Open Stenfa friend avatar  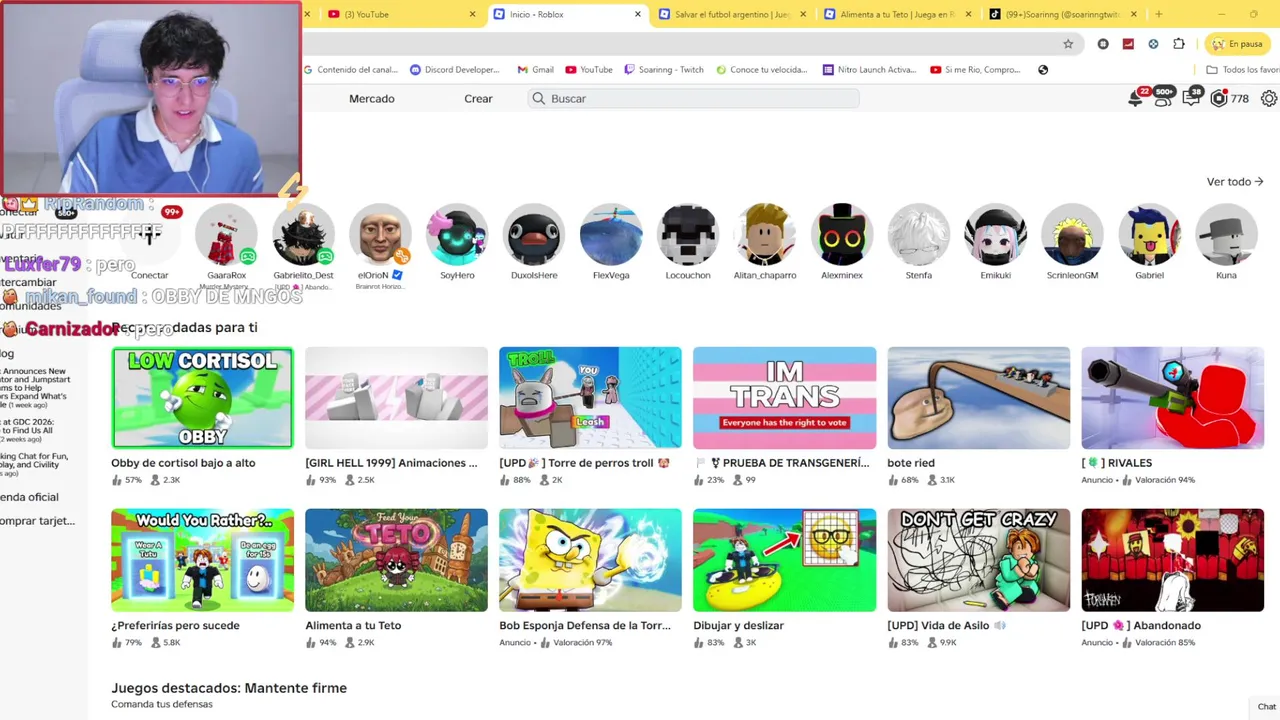(x=919, y=236)
